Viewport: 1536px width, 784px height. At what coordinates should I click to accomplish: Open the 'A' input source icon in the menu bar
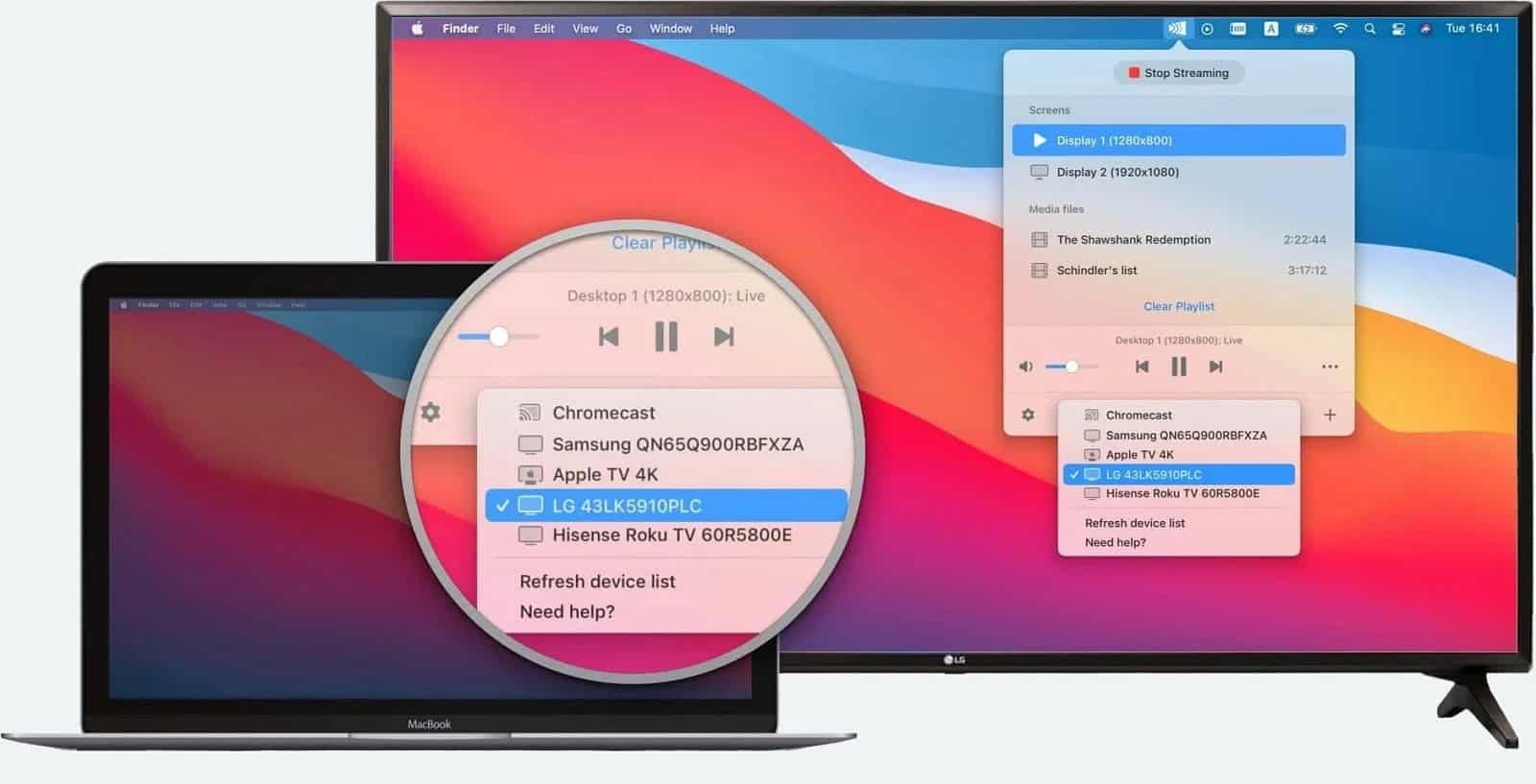coord(1271,29)
